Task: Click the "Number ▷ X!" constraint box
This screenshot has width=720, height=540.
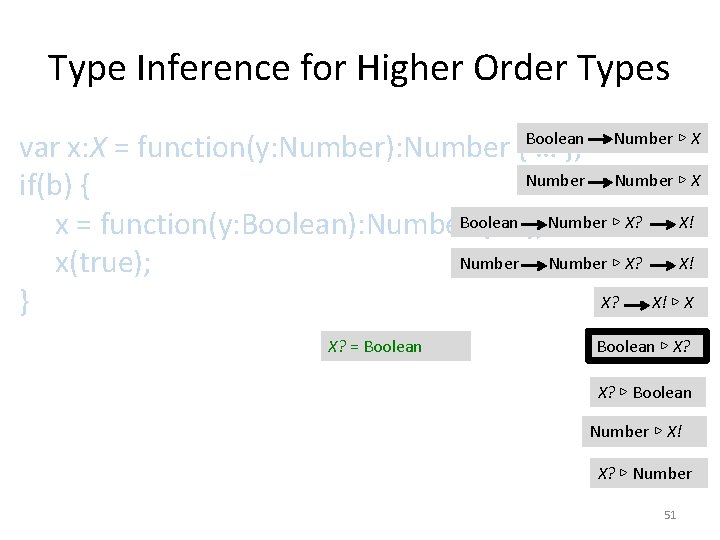Action: (644, 431)
